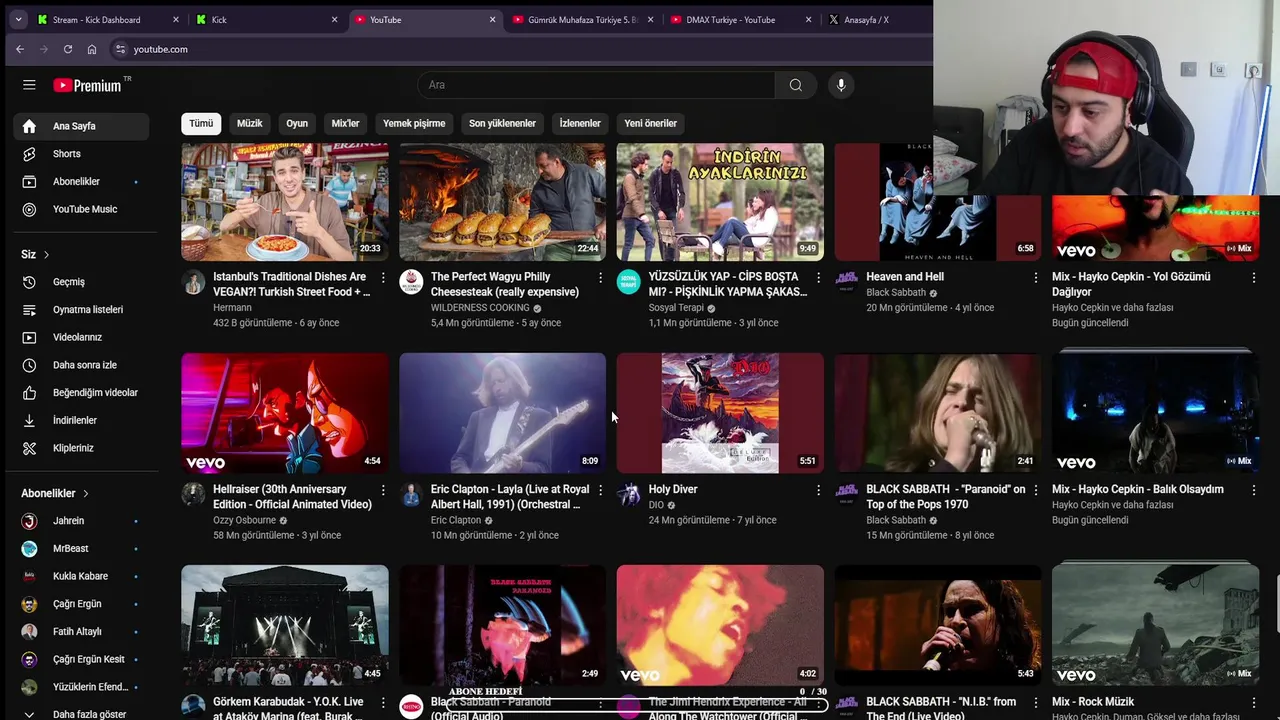Open Beğendiğim videolar
Image resolution: width=1280 pixels, height=720 pixels.
[82, 393]
